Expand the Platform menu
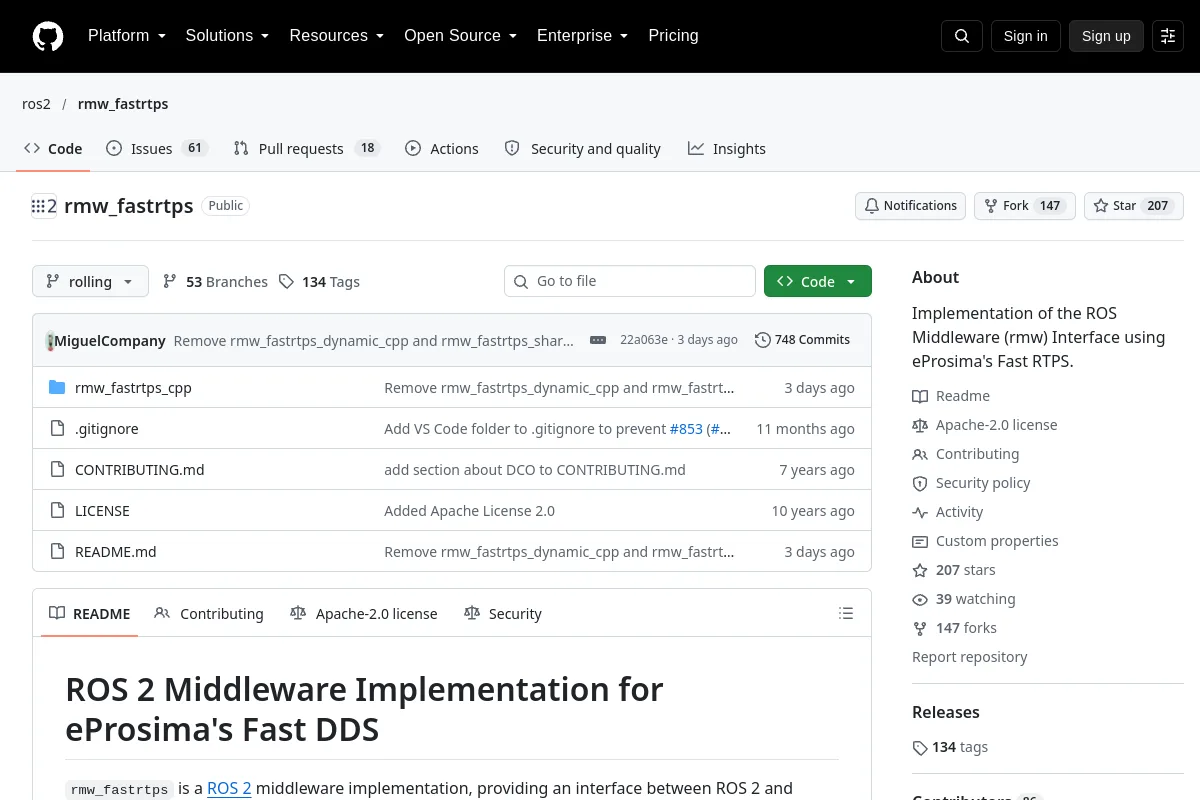 [126, 36]
